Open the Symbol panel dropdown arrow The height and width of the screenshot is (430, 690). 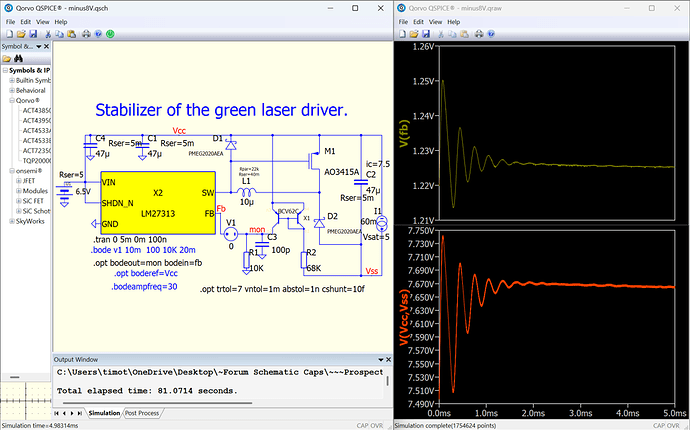(39, 47)
